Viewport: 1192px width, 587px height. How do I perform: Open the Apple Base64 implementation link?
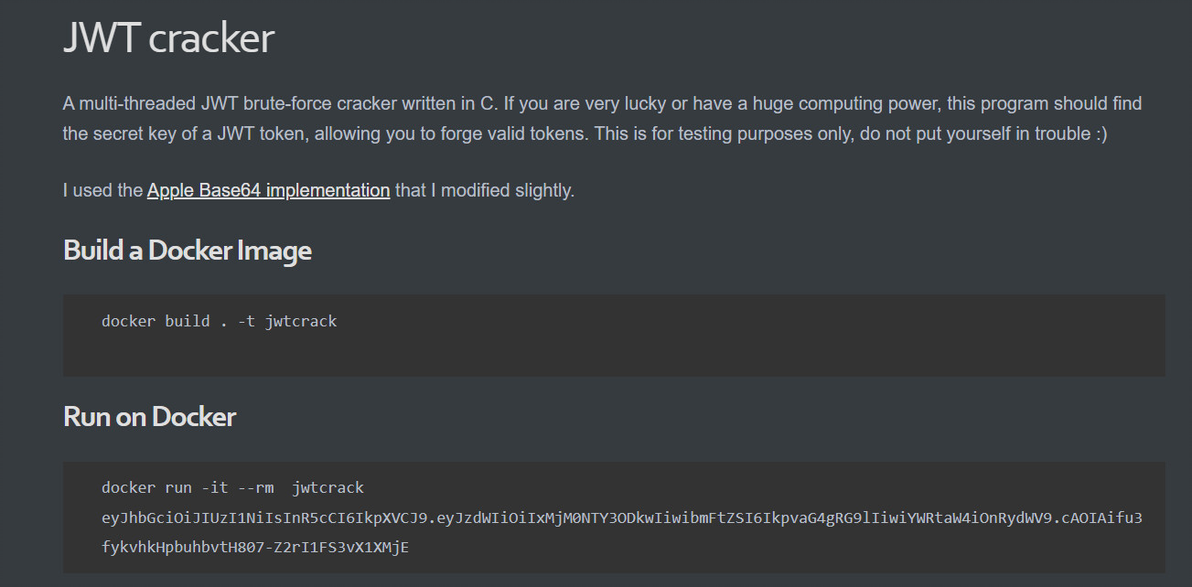point(268,190)
